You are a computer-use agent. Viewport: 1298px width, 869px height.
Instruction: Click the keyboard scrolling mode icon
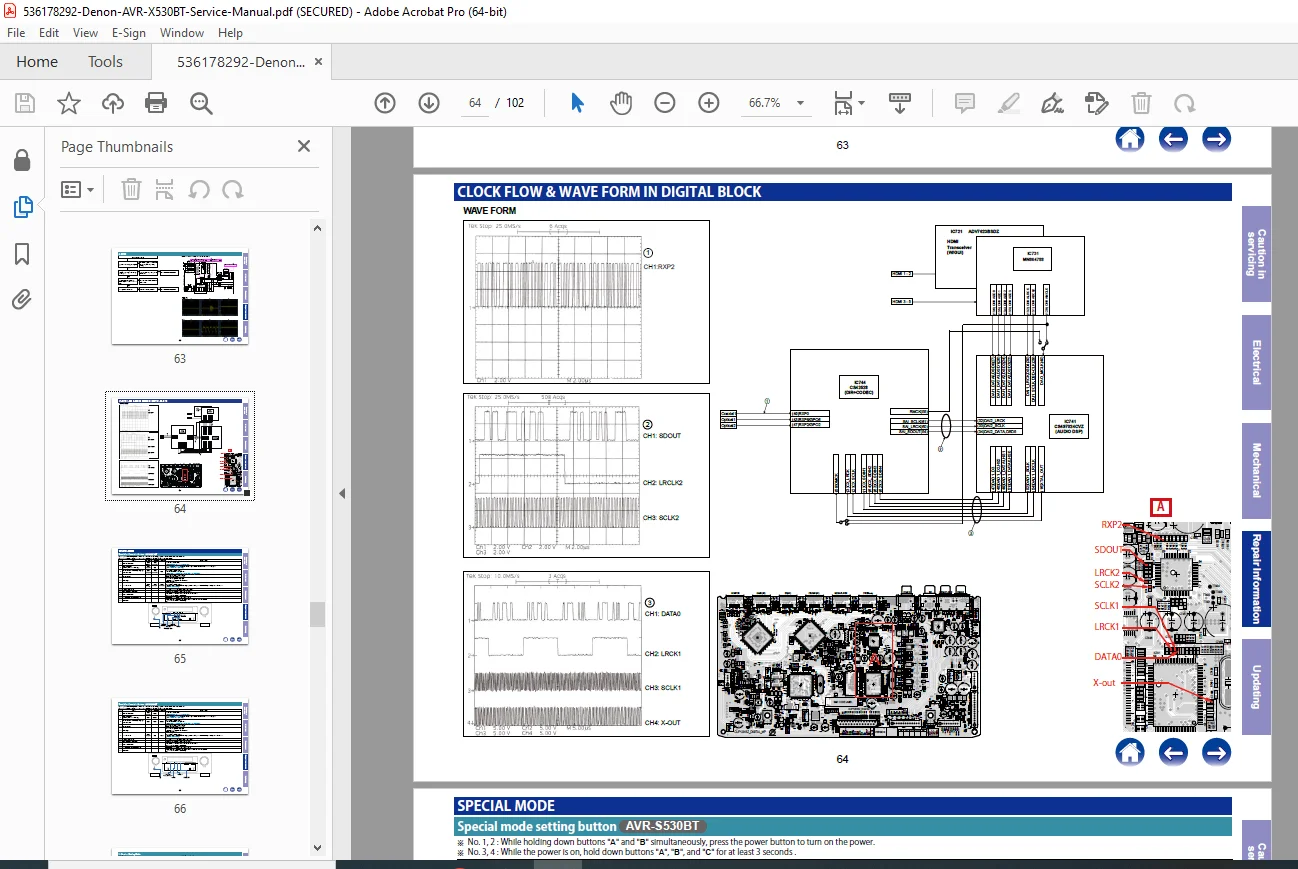tap(900, 103)
